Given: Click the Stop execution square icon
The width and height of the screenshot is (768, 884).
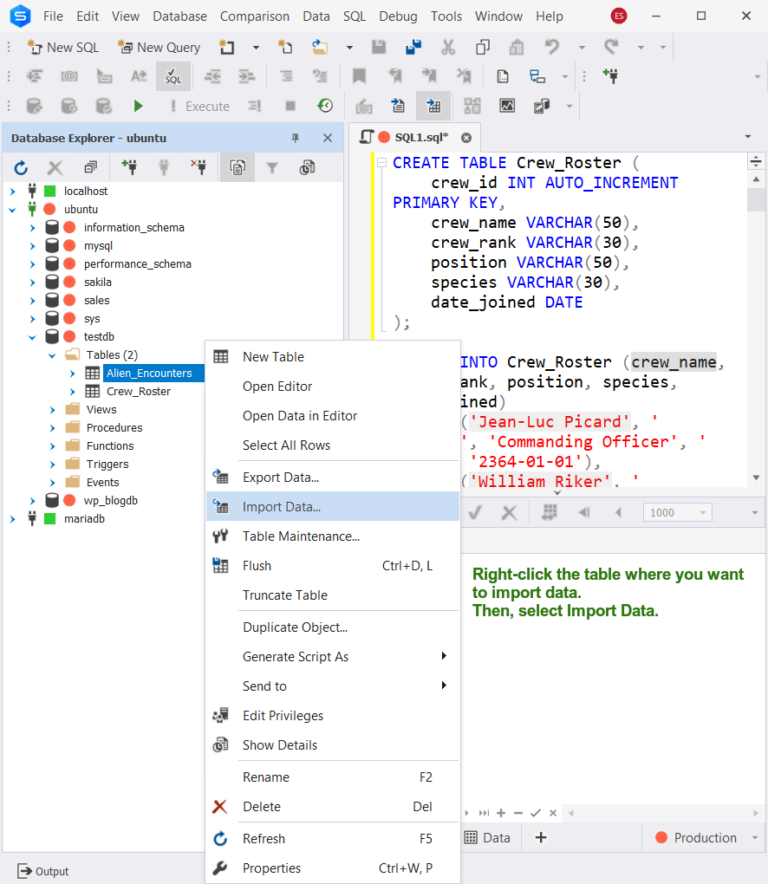Looking at the screenshot, I should pos(290,106).
